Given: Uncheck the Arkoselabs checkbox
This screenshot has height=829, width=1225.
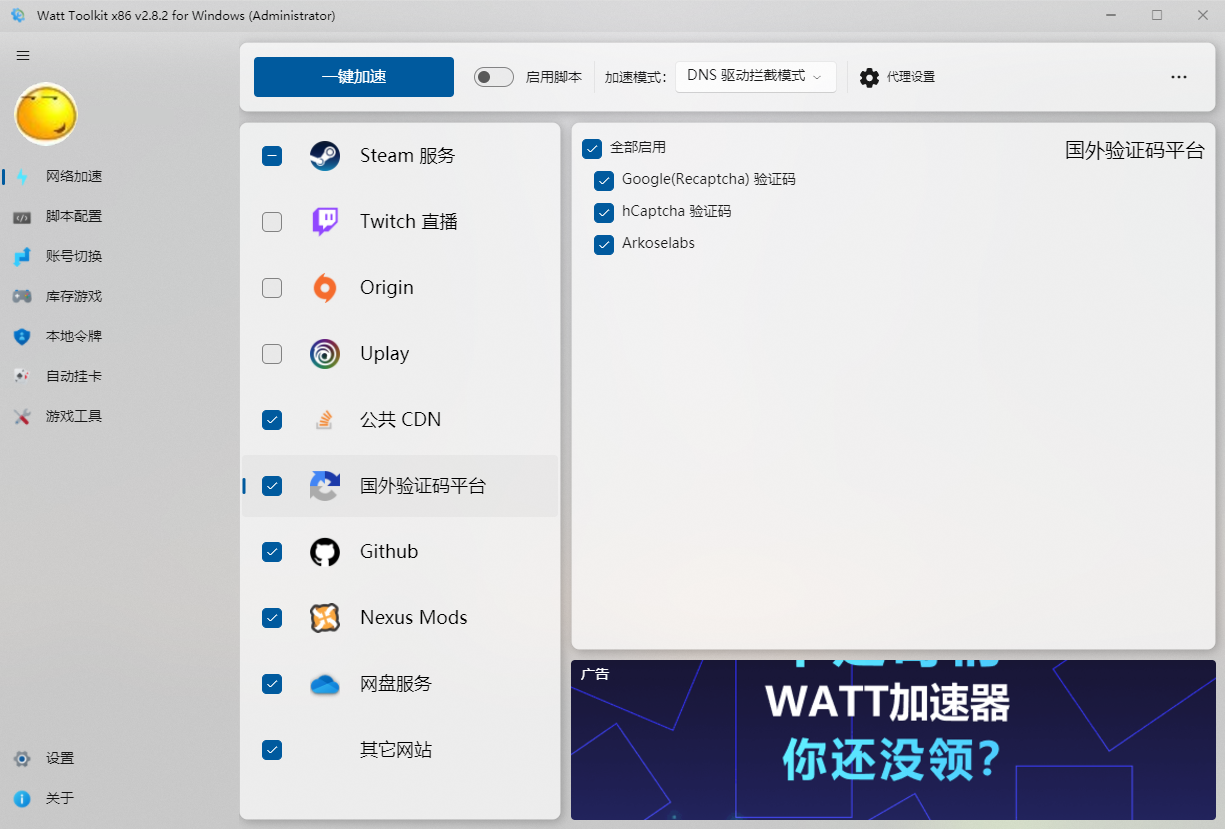Looking at the screenshot, I should click(x=604, y=244).
